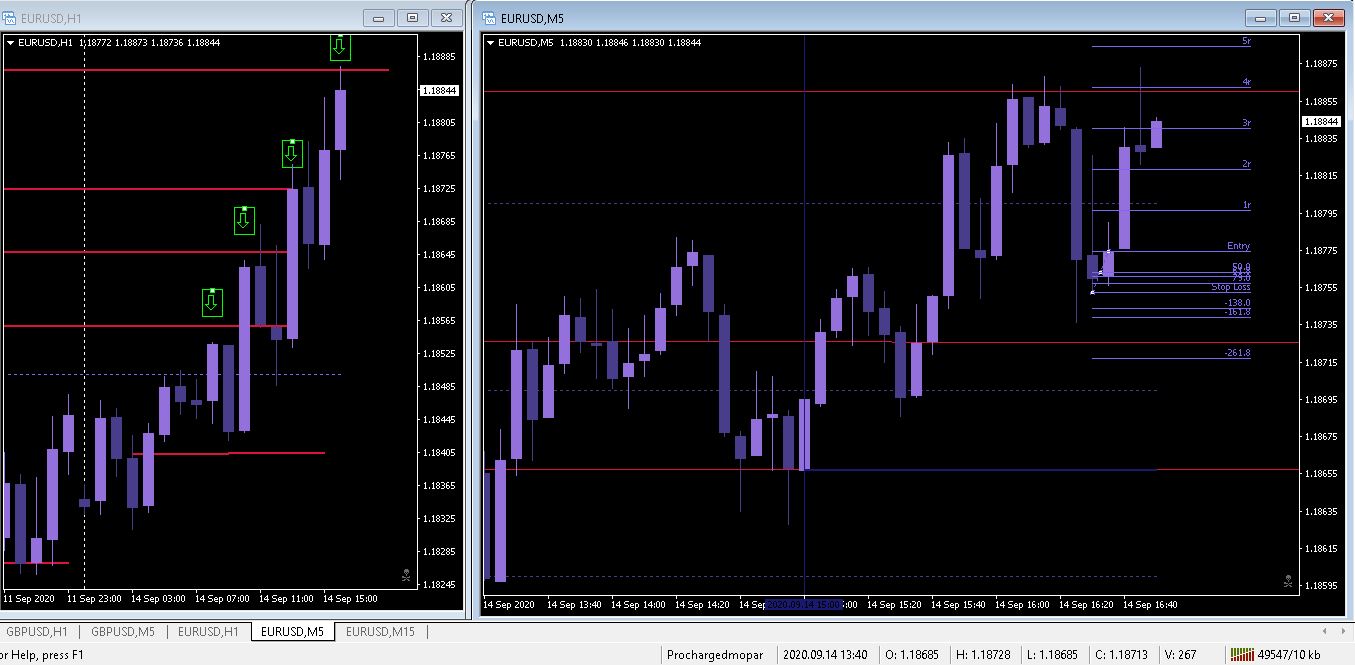The height and width of the screenshot is (665, 1355).
Task: Click the -138.0 Fibonacci extension label
Action: (1237, 302)
